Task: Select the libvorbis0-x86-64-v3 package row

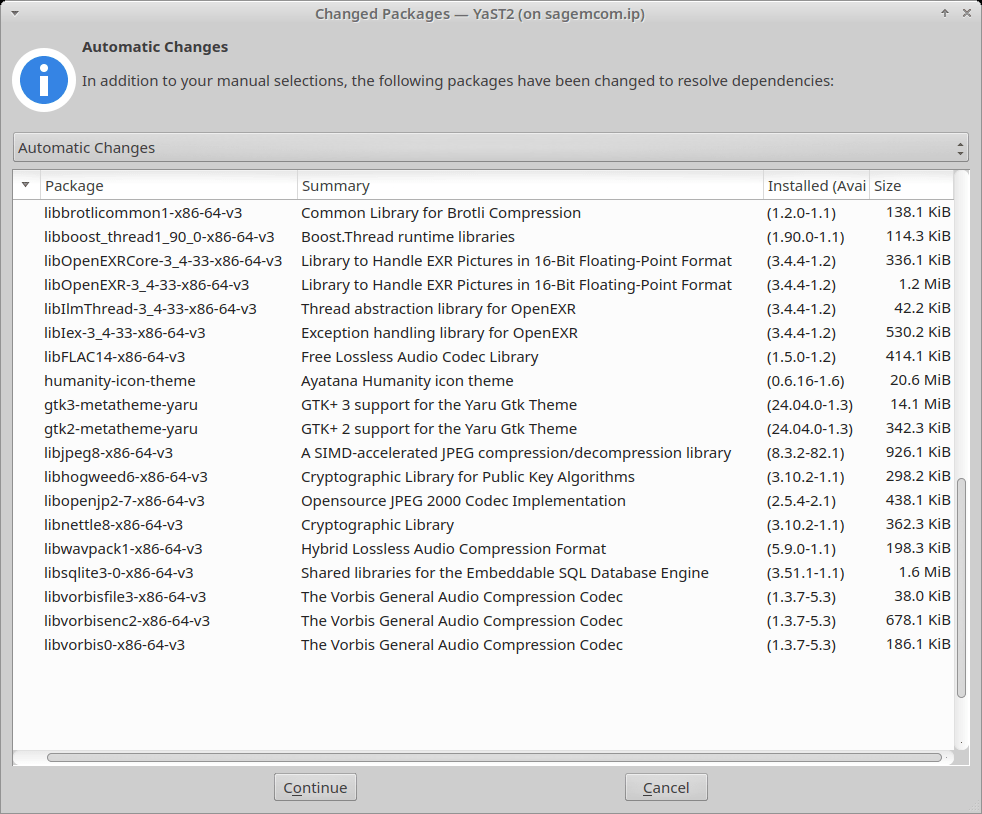Action: (114, 645)
